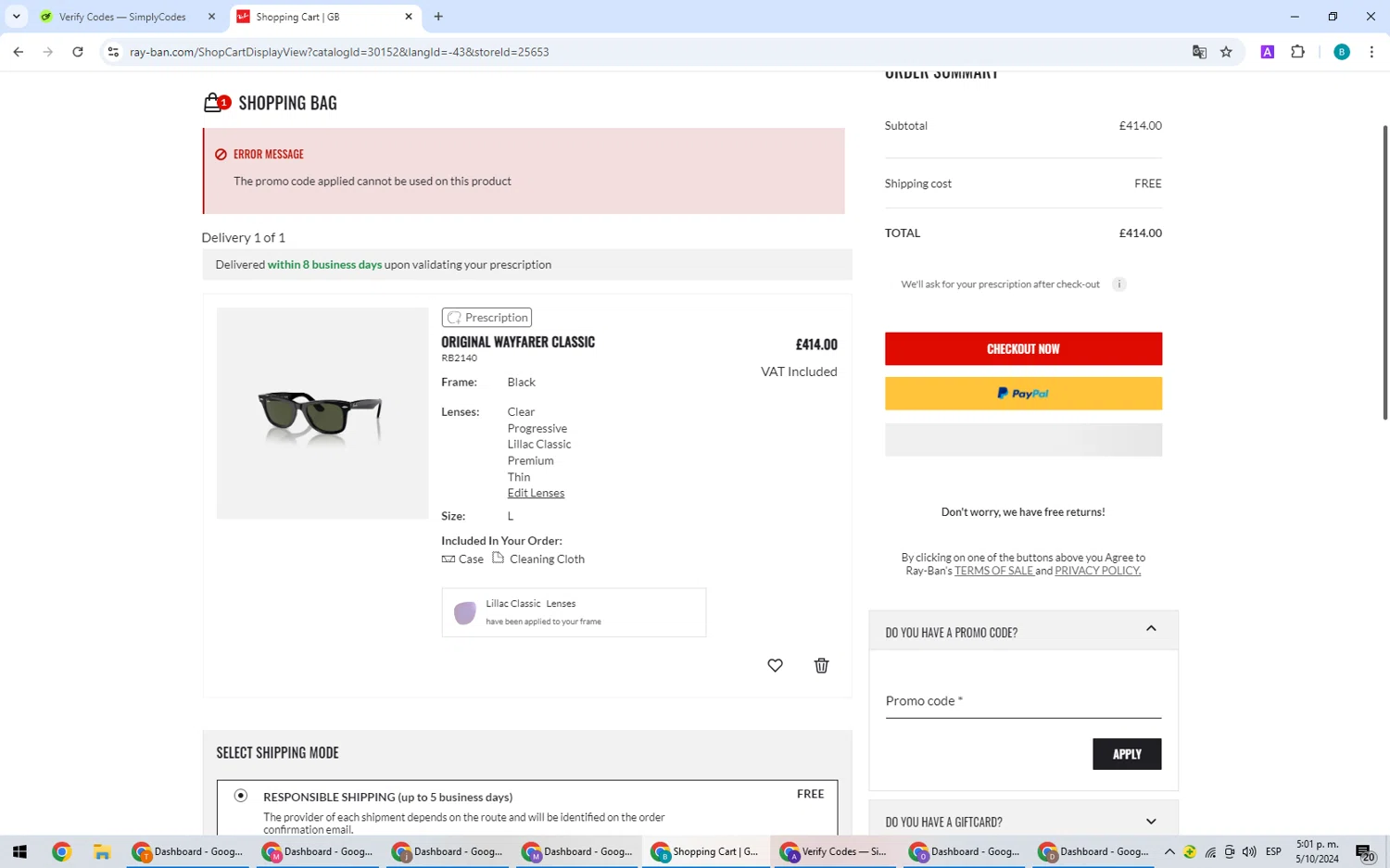Click the volume icon in system tray
The height and width of the screenshot is (868, 1390).
(x=1249, y=851)
